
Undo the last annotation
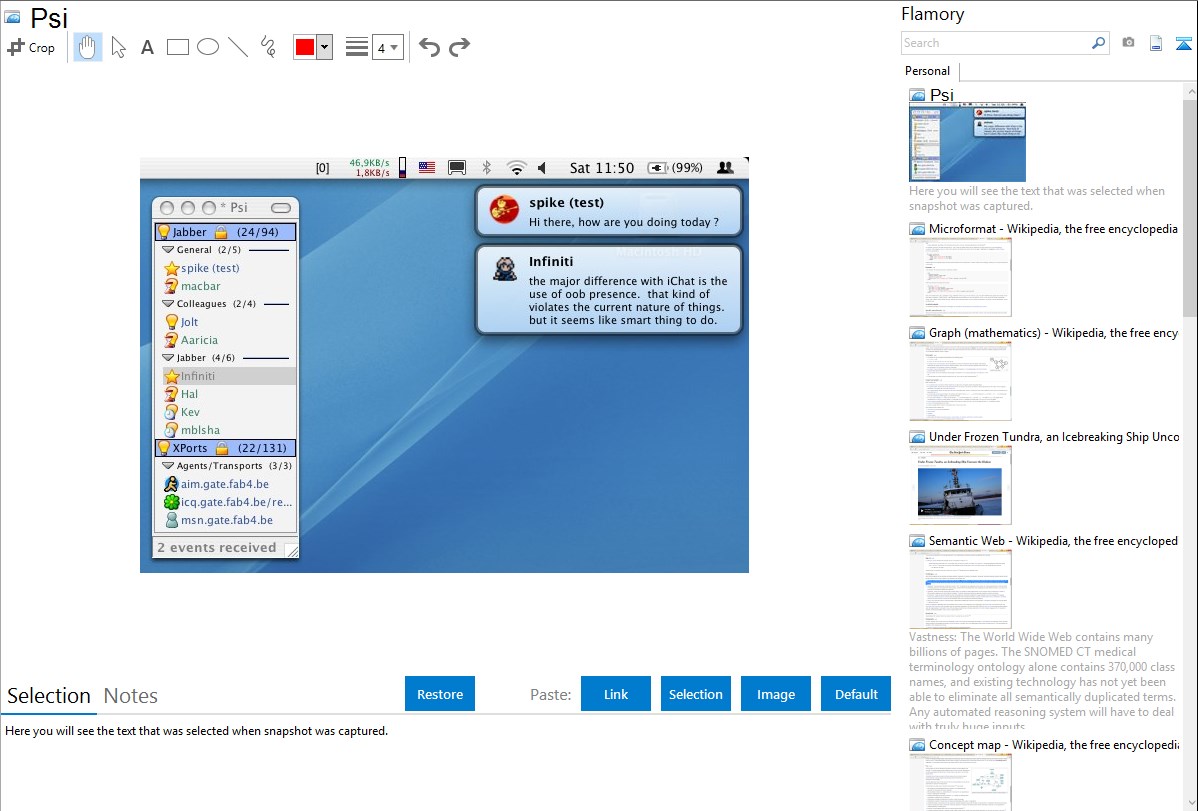click(x=429, y=47)
